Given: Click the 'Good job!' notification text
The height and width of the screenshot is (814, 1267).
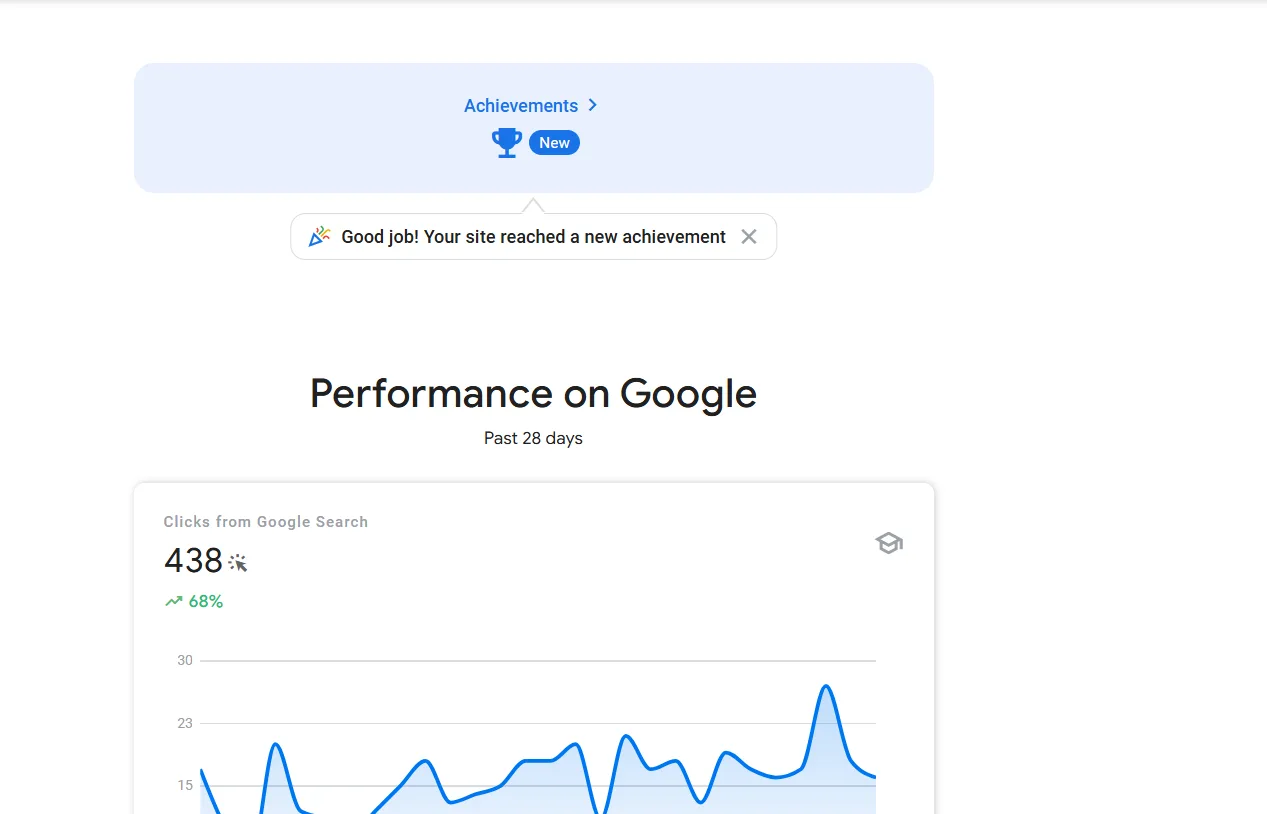Looking at the screenshot, I should pos(532,237).
